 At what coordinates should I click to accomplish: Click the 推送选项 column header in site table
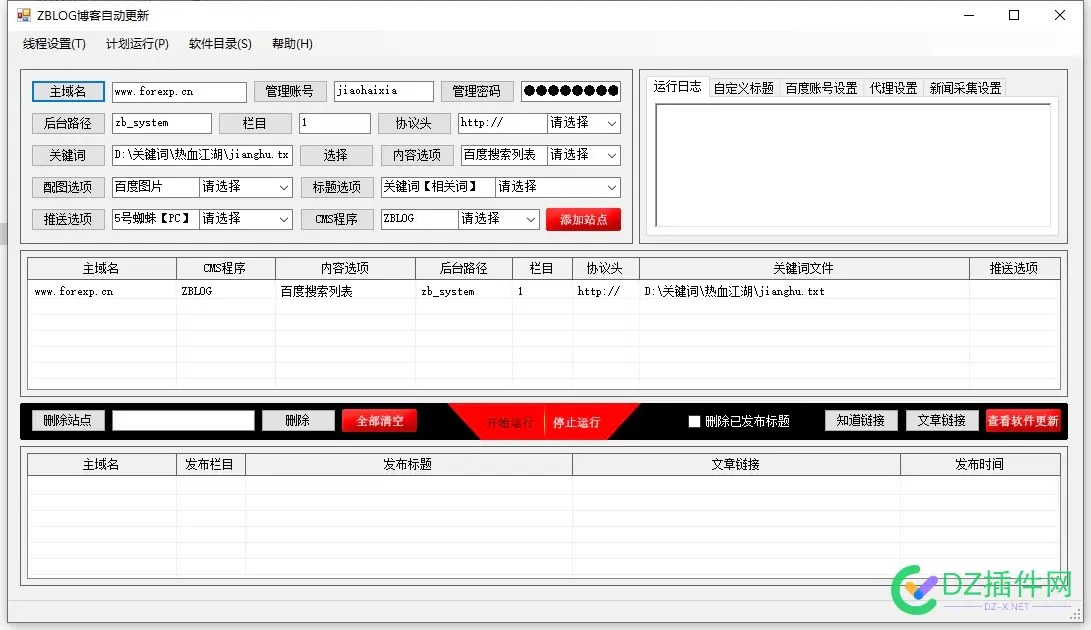(x=1014, y=269)
